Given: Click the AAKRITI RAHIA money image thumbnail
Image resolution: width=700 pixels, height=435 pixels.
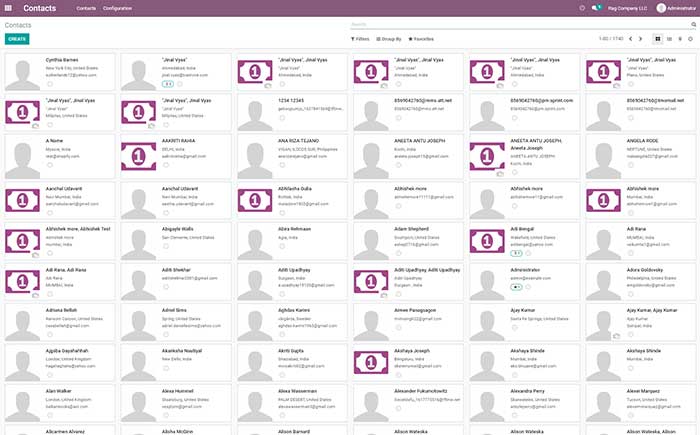Looking at the screenshot, I should 138,157.
